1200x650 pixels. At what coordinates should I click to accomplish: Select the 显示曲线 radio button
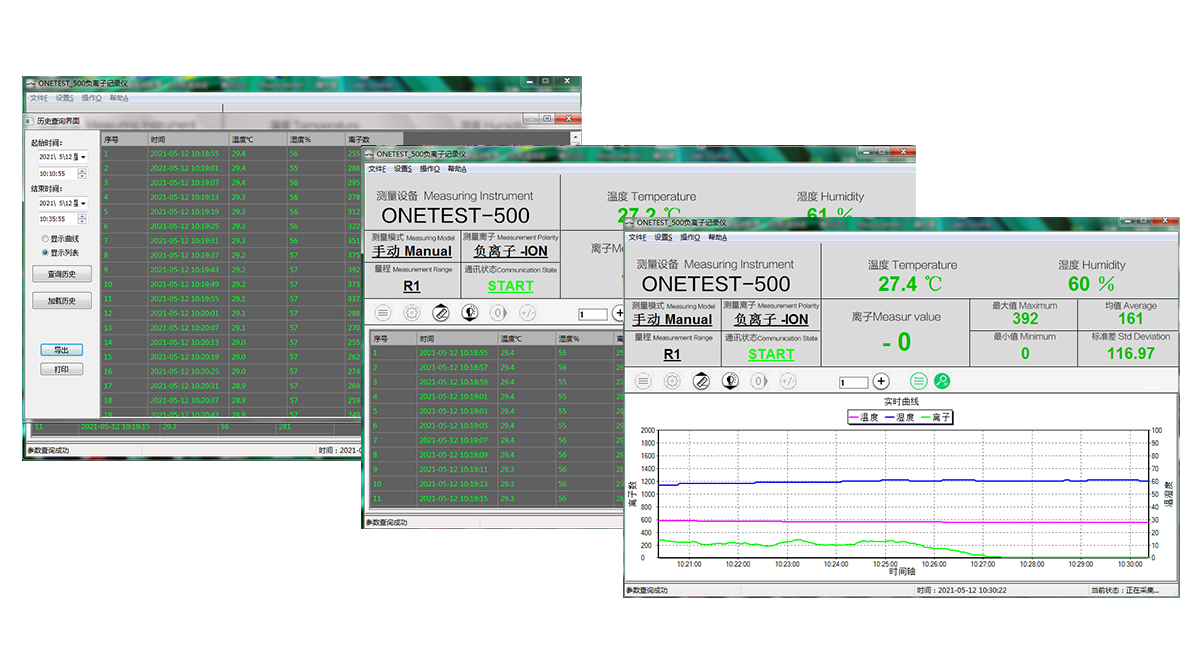[45, 239]
